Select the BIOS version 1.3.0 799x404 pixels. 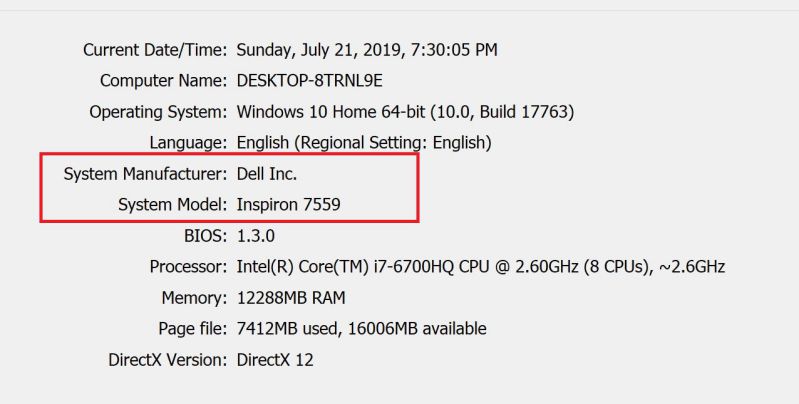click(x=256, y=236)
